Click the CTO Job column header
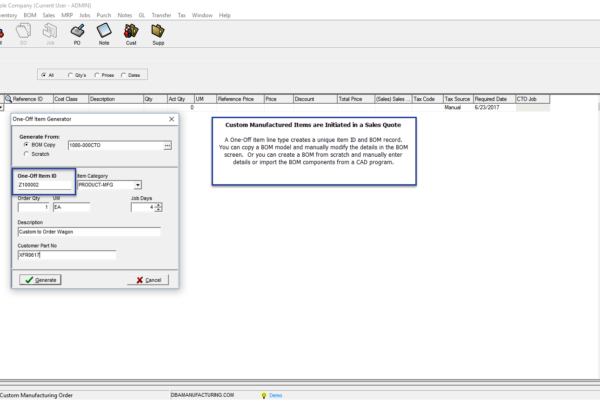The image size is (600, 400). pyautogui.click(x=533, y=99)
